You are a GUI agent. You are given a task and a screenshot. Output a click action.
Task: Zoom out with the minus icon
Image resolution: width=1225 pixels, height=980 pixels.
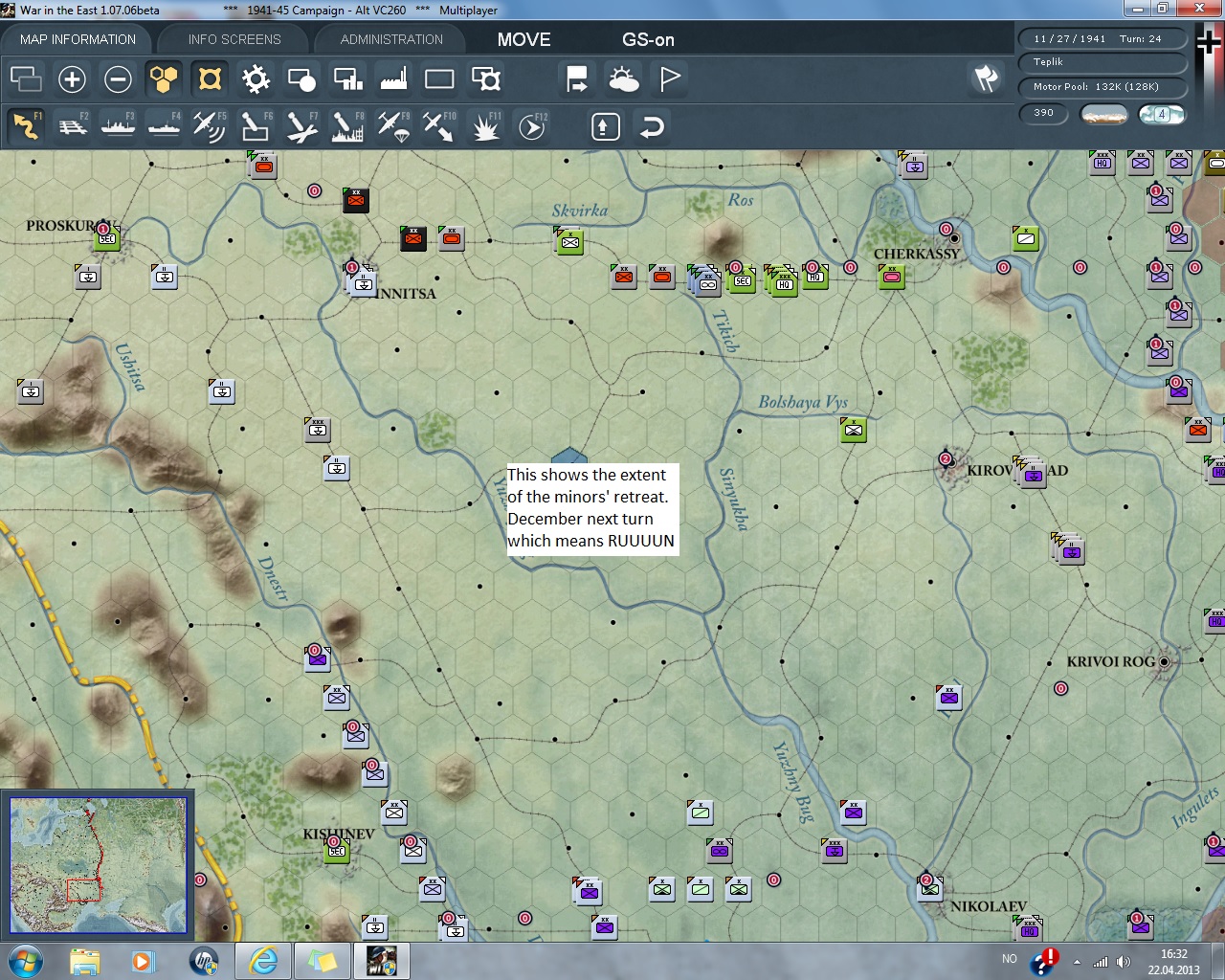[118, 79]
